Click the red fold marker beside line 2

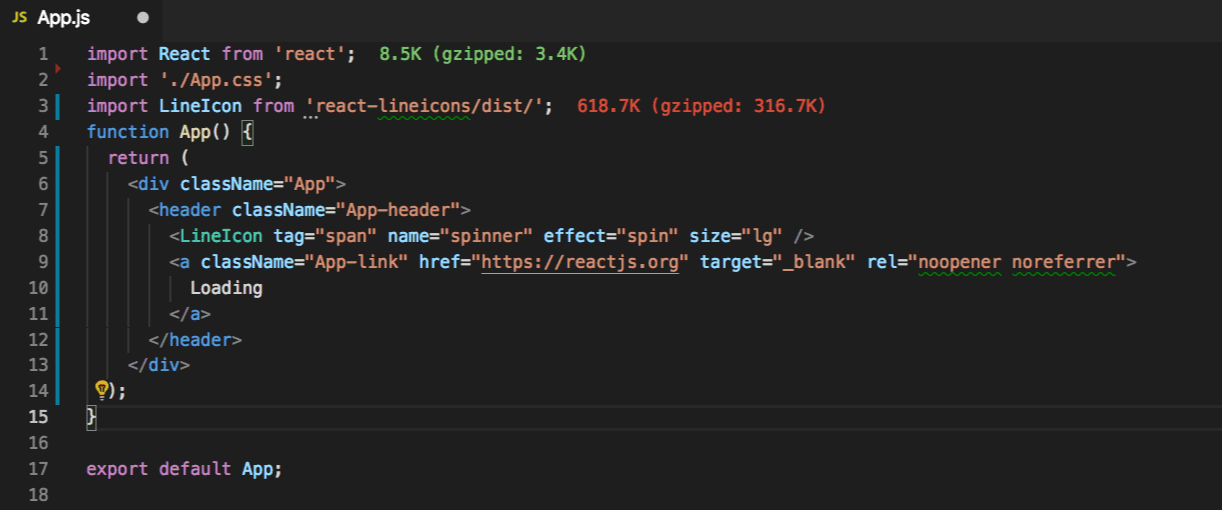58,68
